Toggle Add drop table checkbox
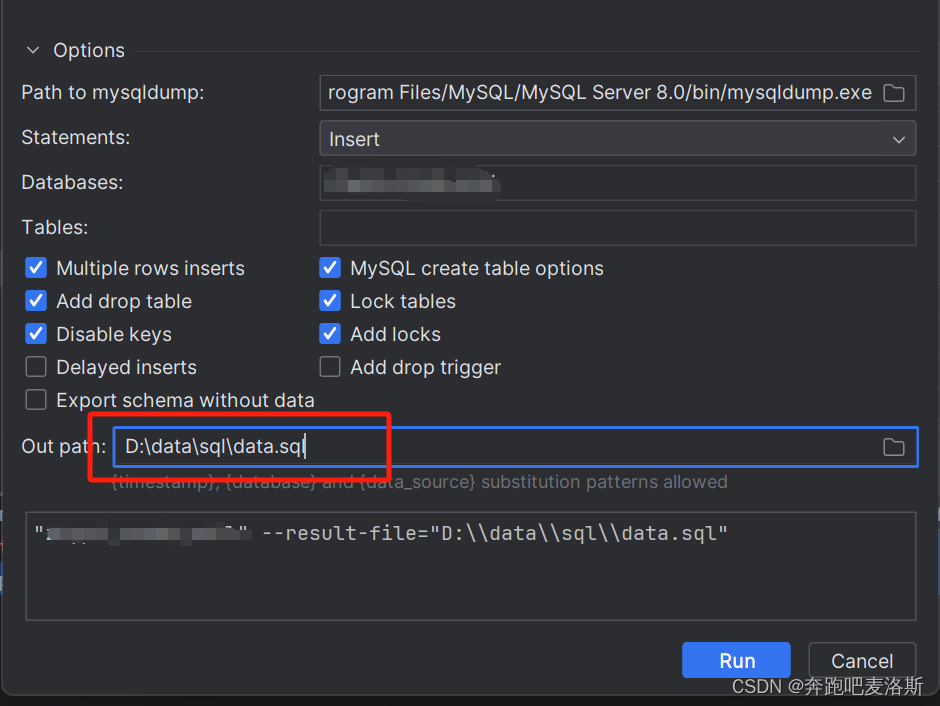 (x=36, y=300)
